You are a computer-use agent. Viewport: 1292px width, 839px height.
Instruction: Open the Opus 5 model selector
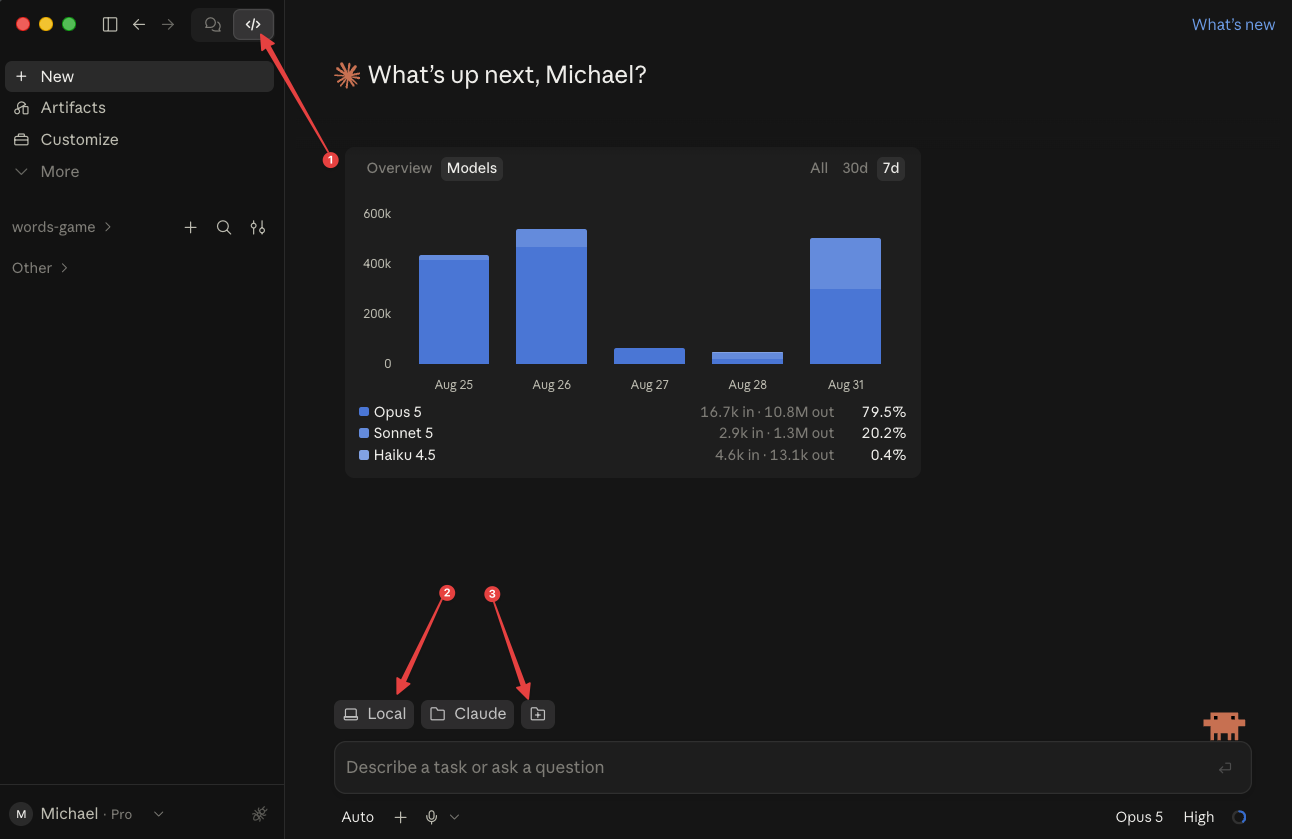[x=1139, y=817]
